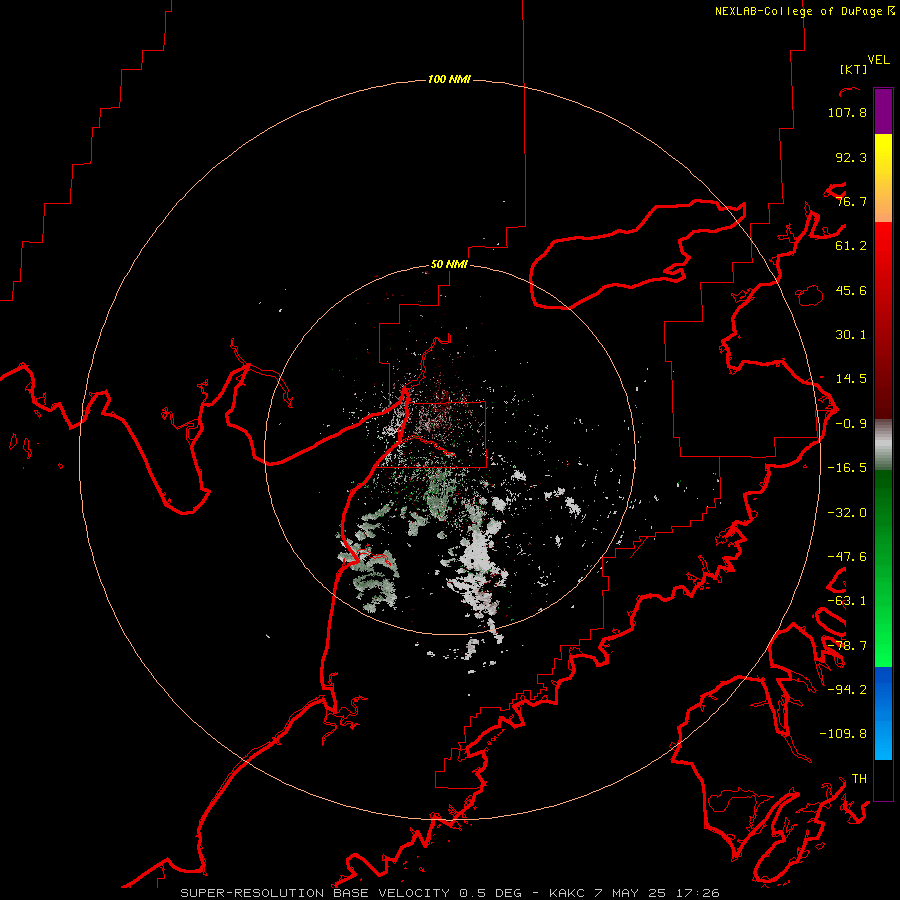
Task: Pick the purple segment of the color bar
Action: pyautogui.click(x=883, y=111)
